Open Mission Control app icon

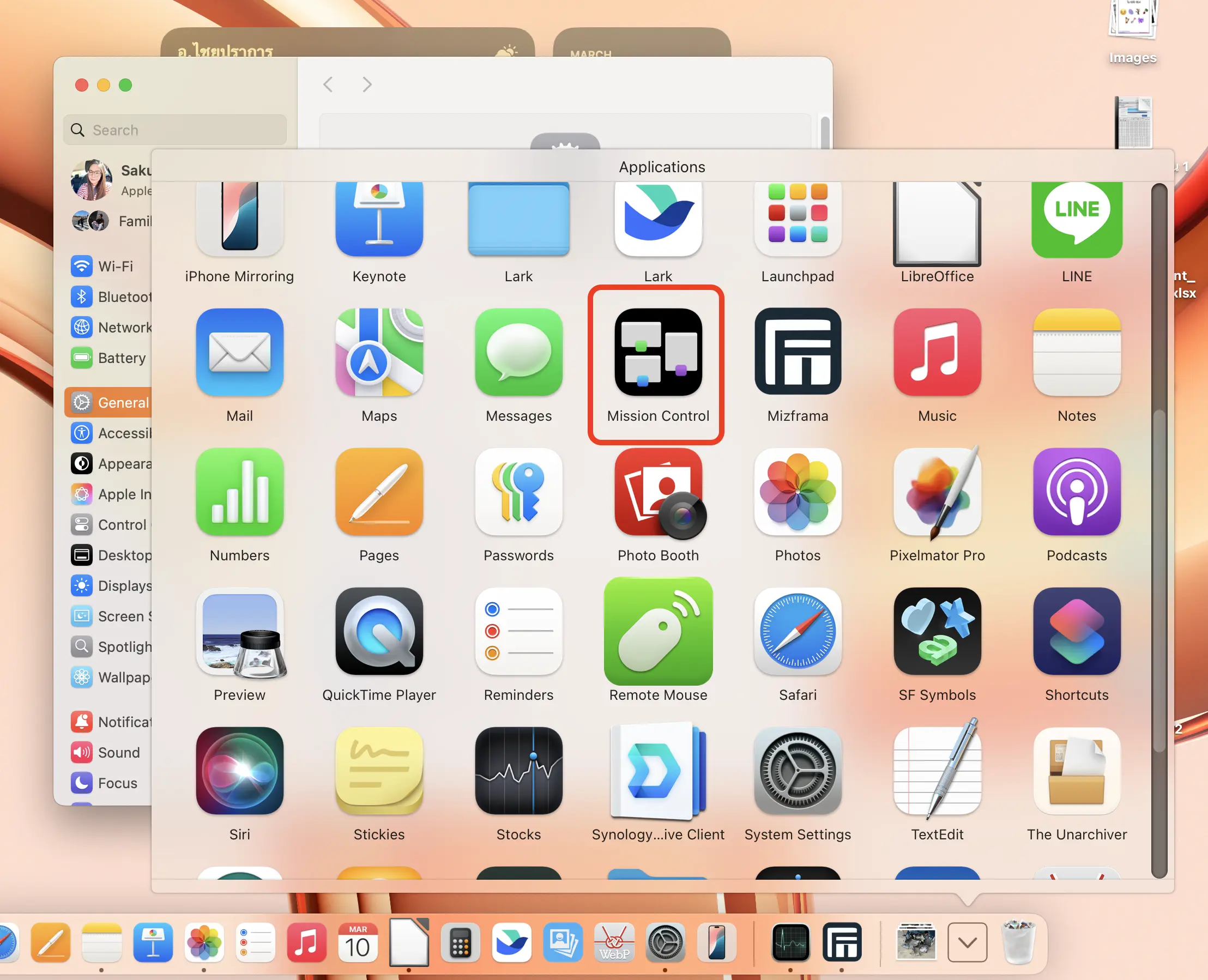coord(657,352)
